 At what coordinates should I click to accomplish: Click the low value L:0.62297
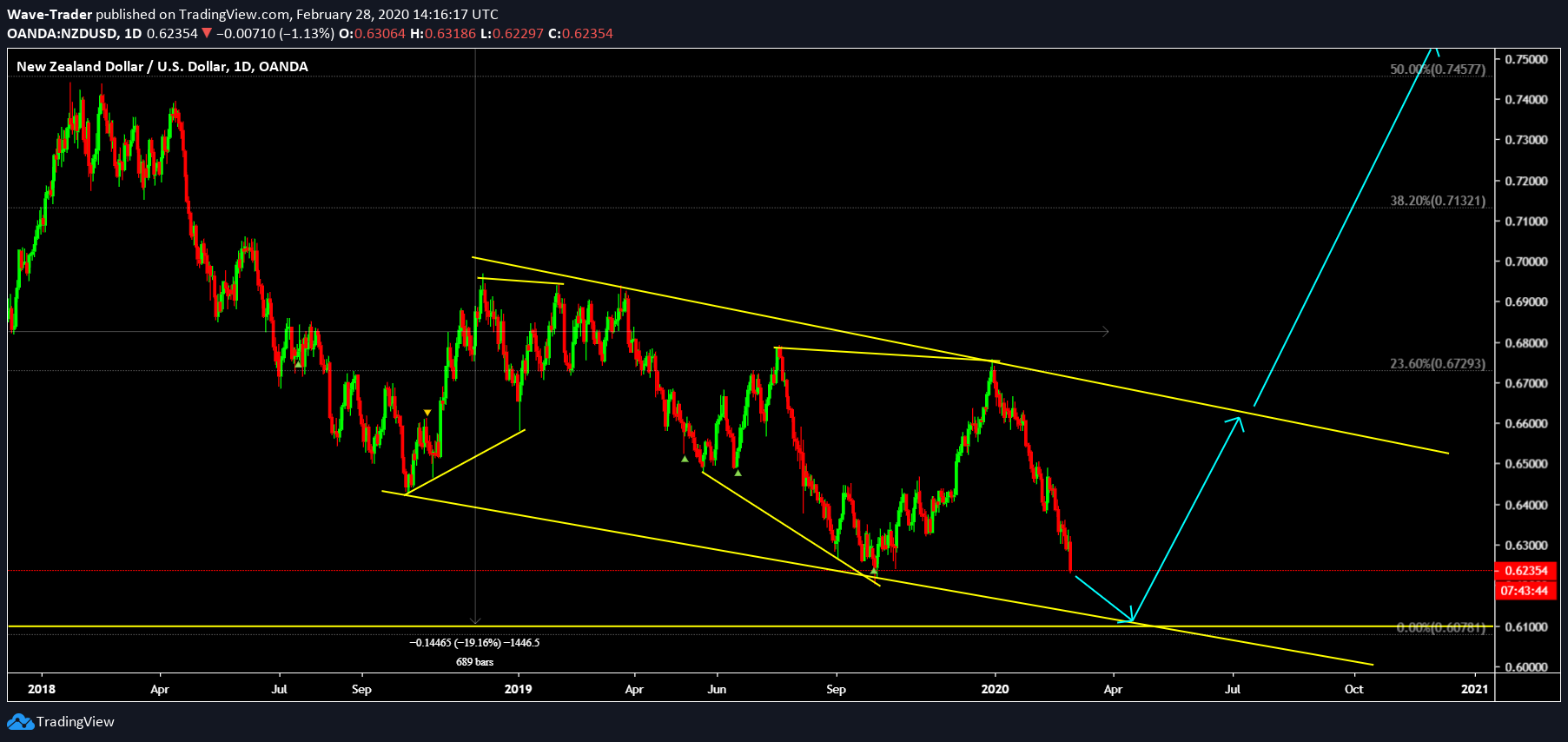tap(512, 33)
